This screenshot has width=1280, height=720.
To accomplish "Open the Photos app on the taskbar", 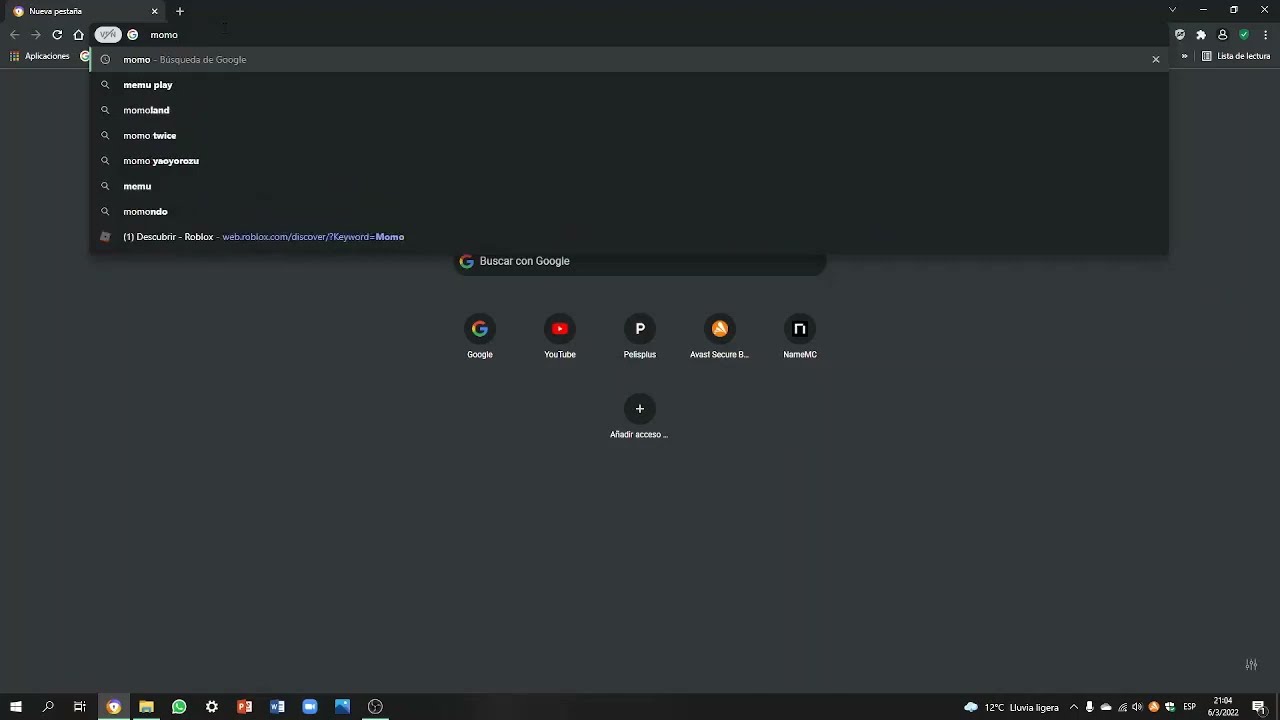I will pos(342,707).
